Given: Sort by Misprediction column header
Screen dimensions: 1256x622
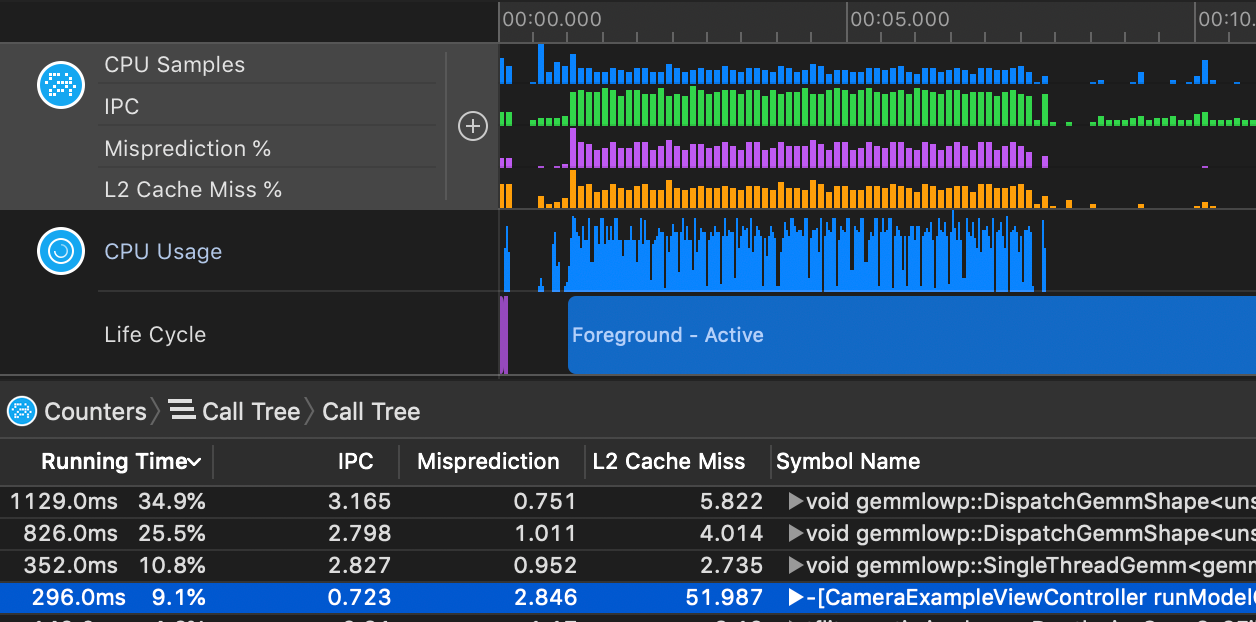Looking at the screenshot, I should (488, 461).
